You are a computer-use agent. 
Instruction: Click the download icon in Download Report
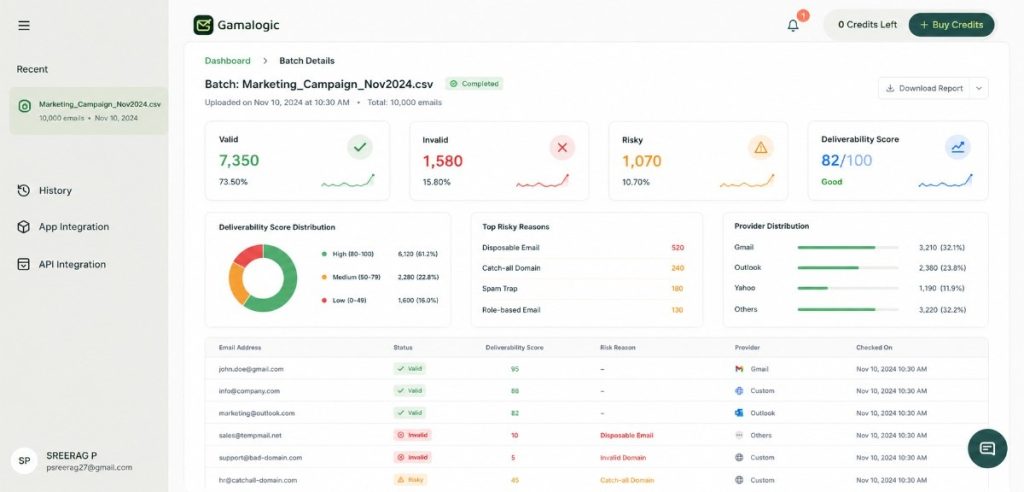click(890, 88)
